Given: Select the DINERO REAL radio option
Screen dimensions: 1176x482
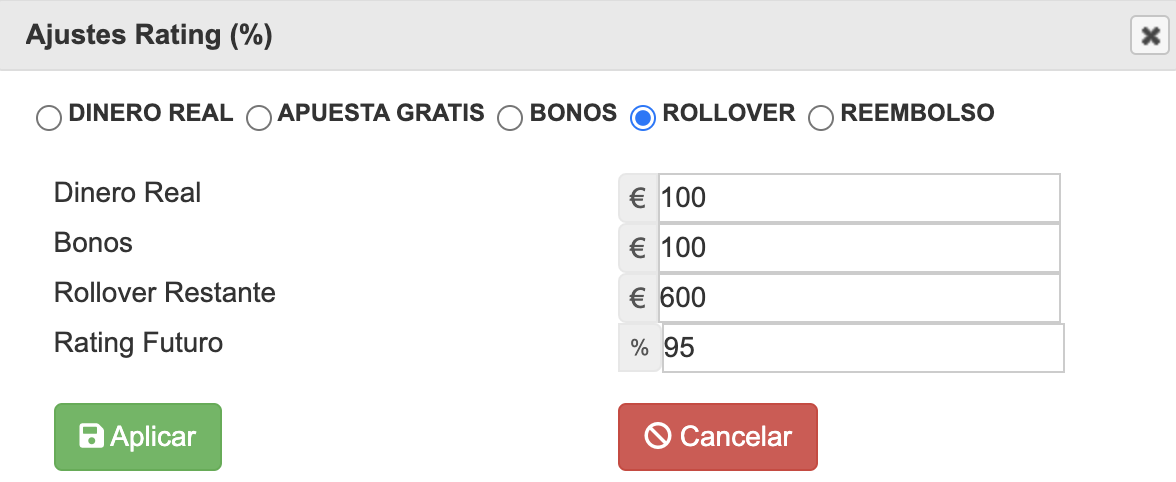Looking at the screenshot, I should 48,119.
